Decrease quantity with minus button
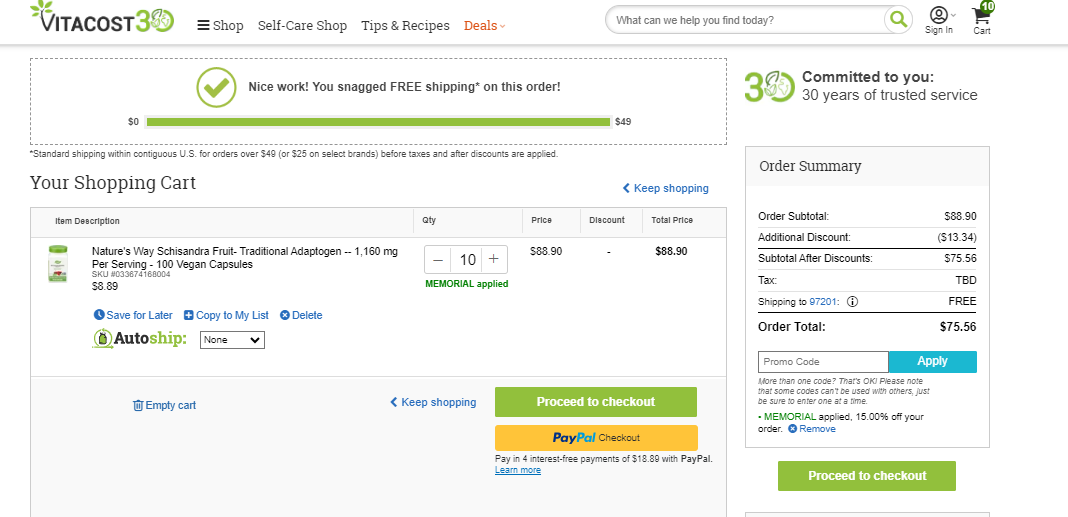The height and width of the screenshot is (517, 1068). pyautogui.click(x=438, y=260)
